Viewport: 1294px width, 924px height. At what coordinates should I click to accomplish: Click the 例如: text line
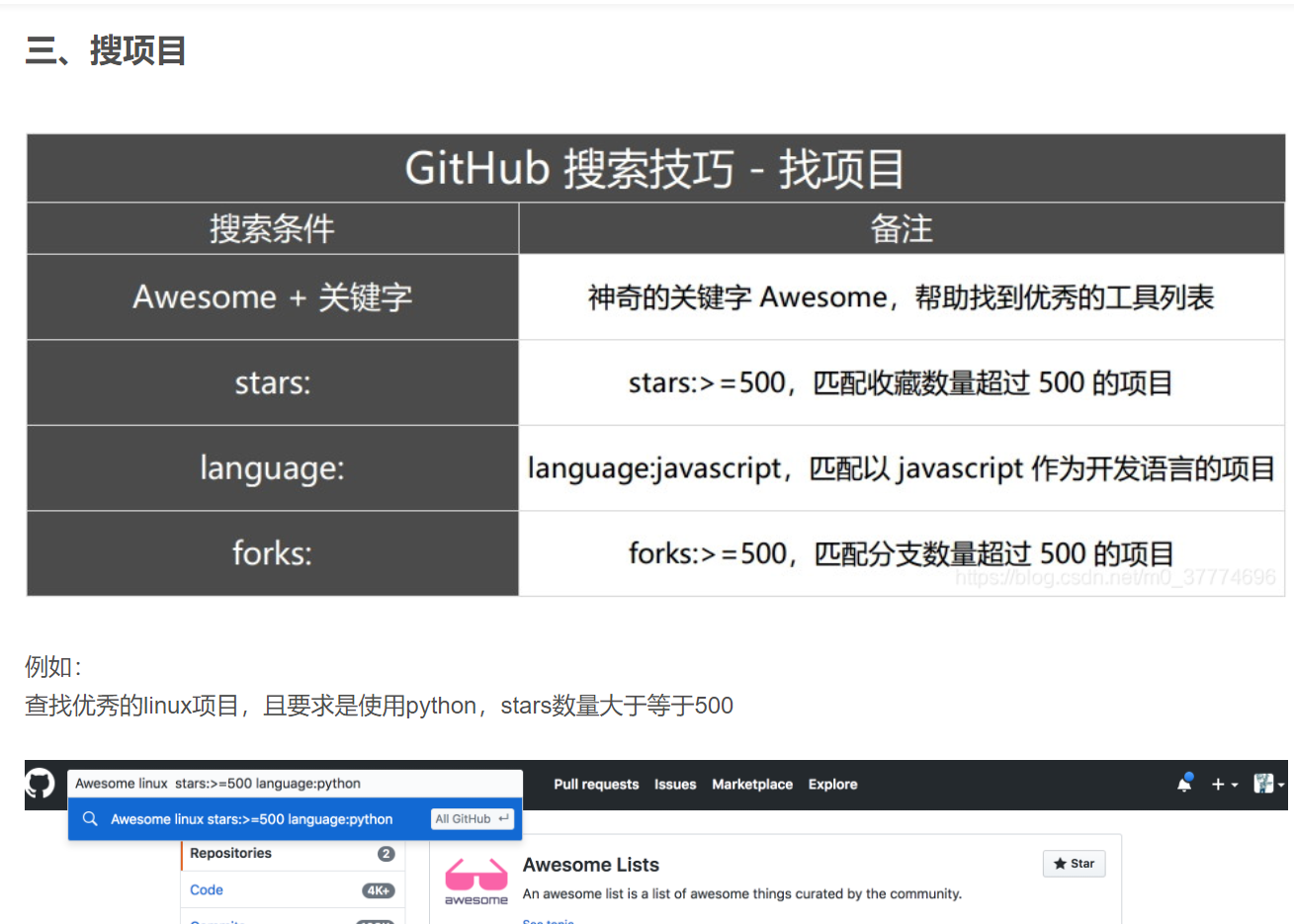coord(53,667)
